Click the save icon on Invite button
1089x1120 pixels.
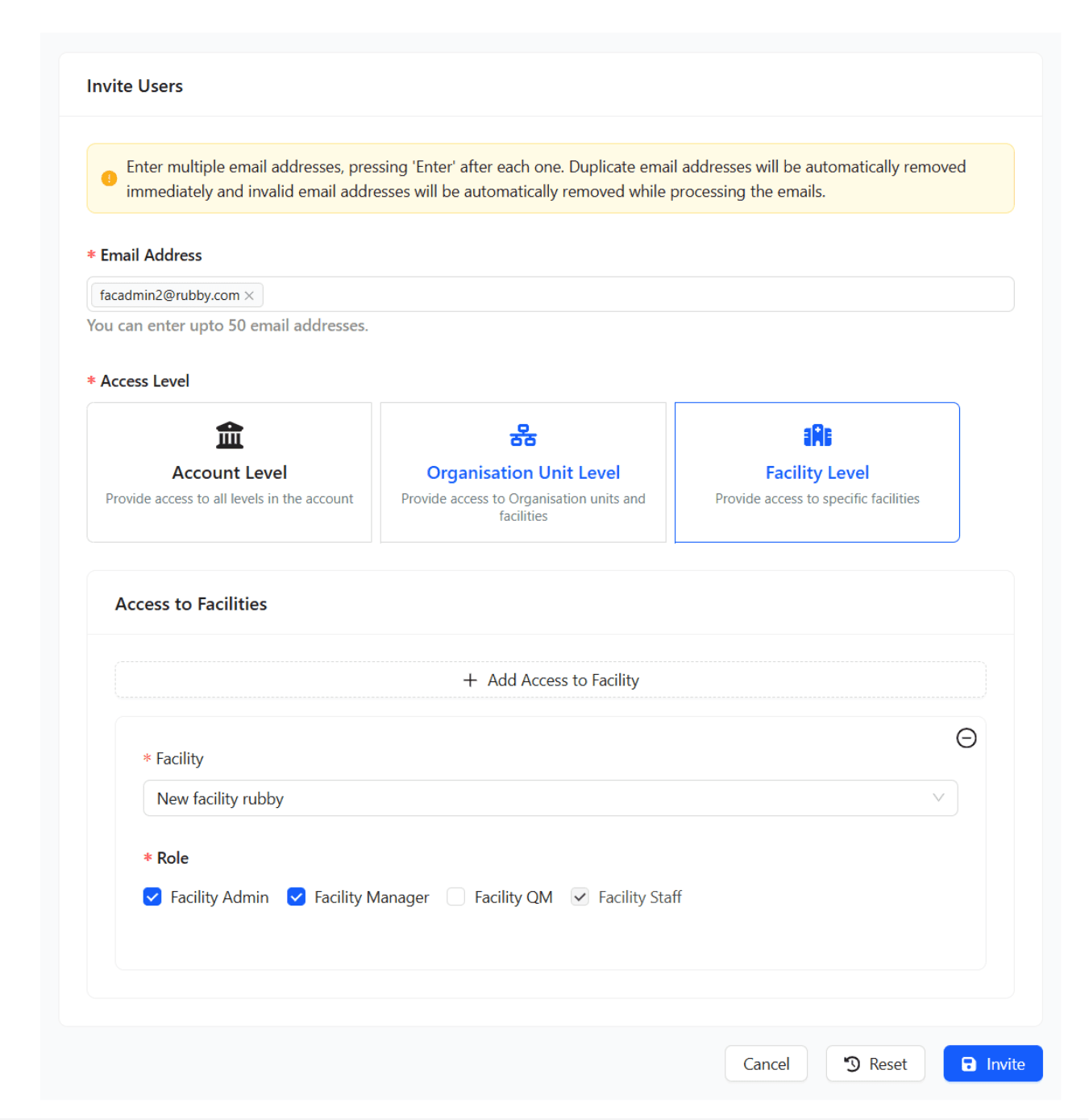tap(969, 1064)
